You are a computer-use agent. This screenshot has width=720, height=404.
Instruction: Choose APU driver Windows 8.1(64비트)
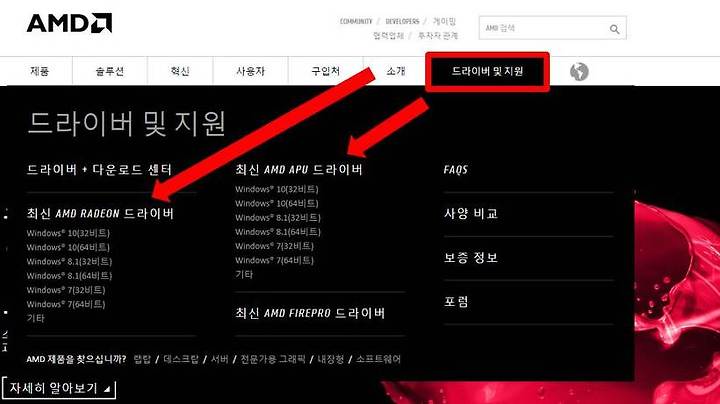[x=278, y=232]
